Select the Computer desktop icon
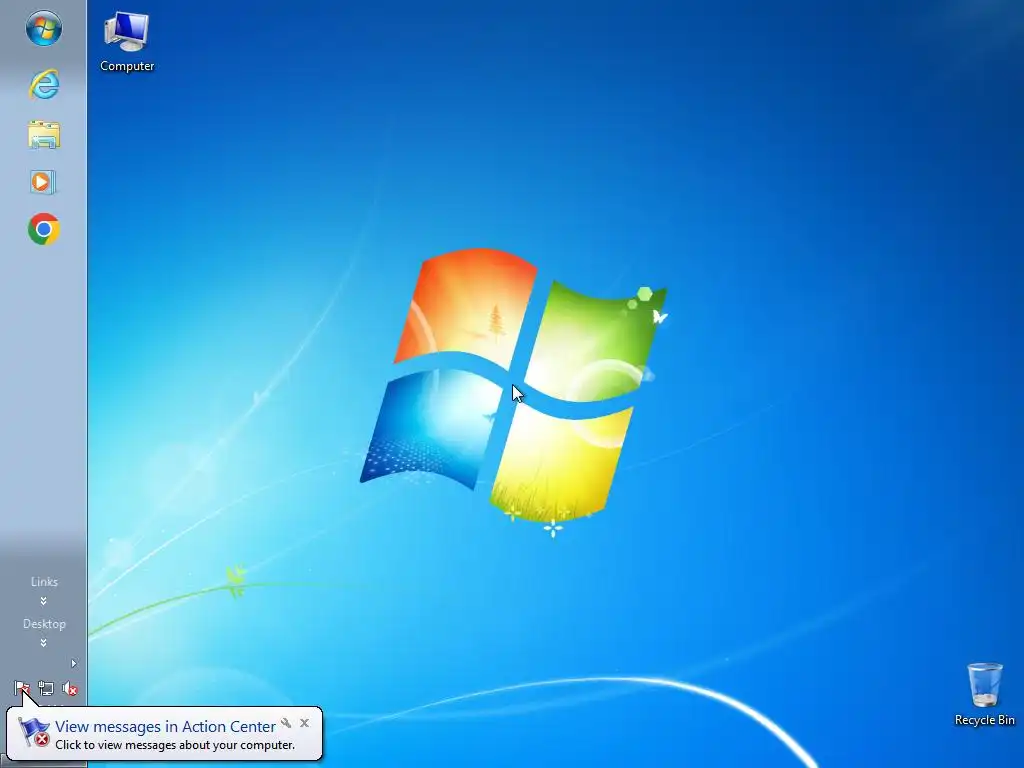The image size is (1024, 768). (x=127, y=42)
